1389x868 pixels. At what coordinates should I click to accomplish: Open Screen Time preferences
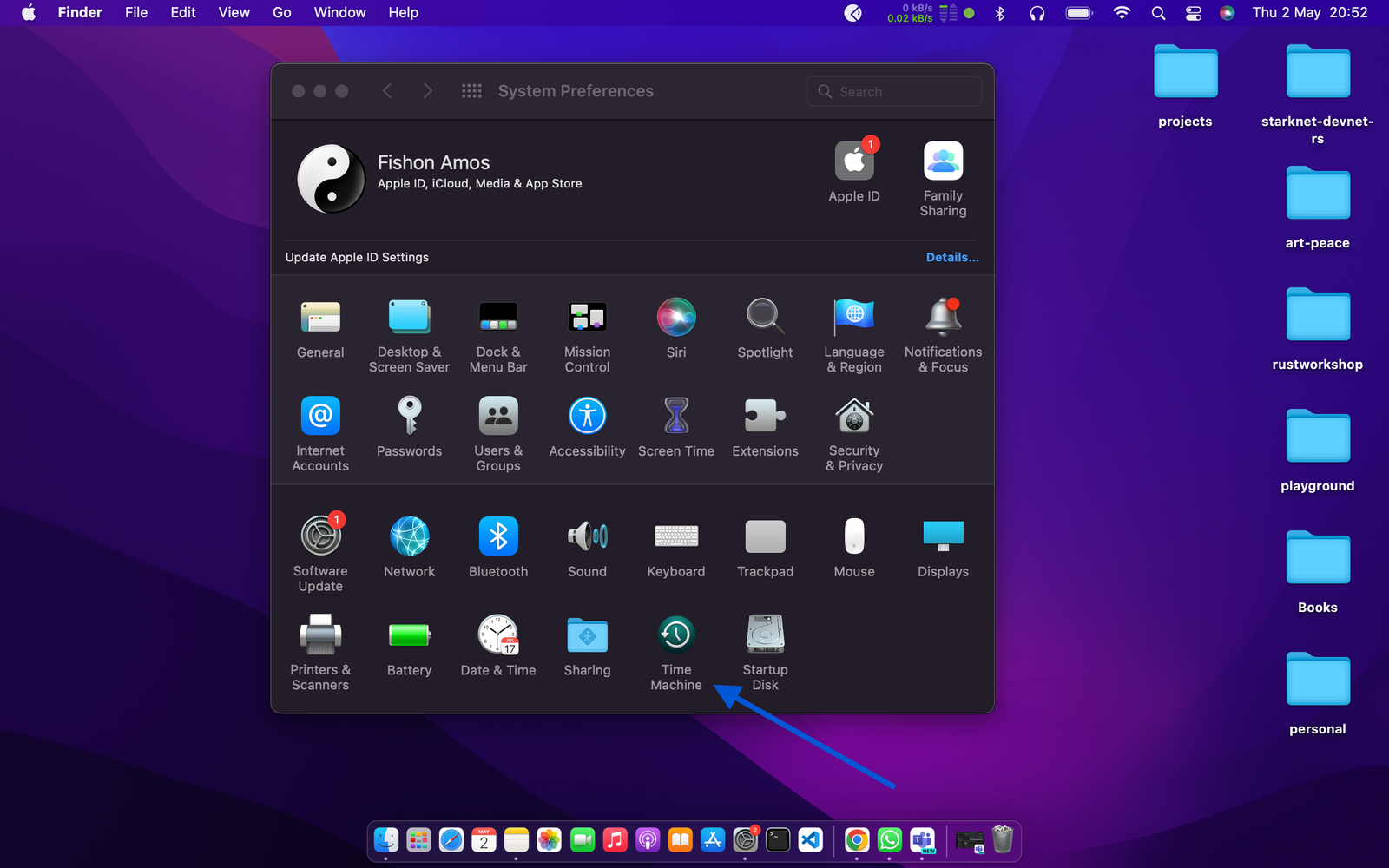point(675,418)
